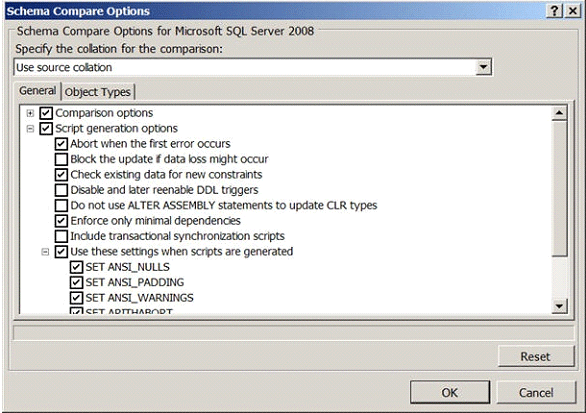Click the Reset button

536,356
